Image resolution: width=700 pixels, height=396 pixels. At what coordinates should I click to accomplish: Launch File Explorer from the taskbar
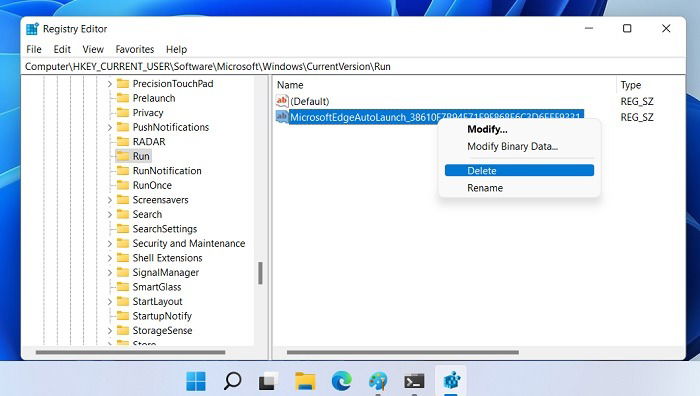click(x=305, y=381)
